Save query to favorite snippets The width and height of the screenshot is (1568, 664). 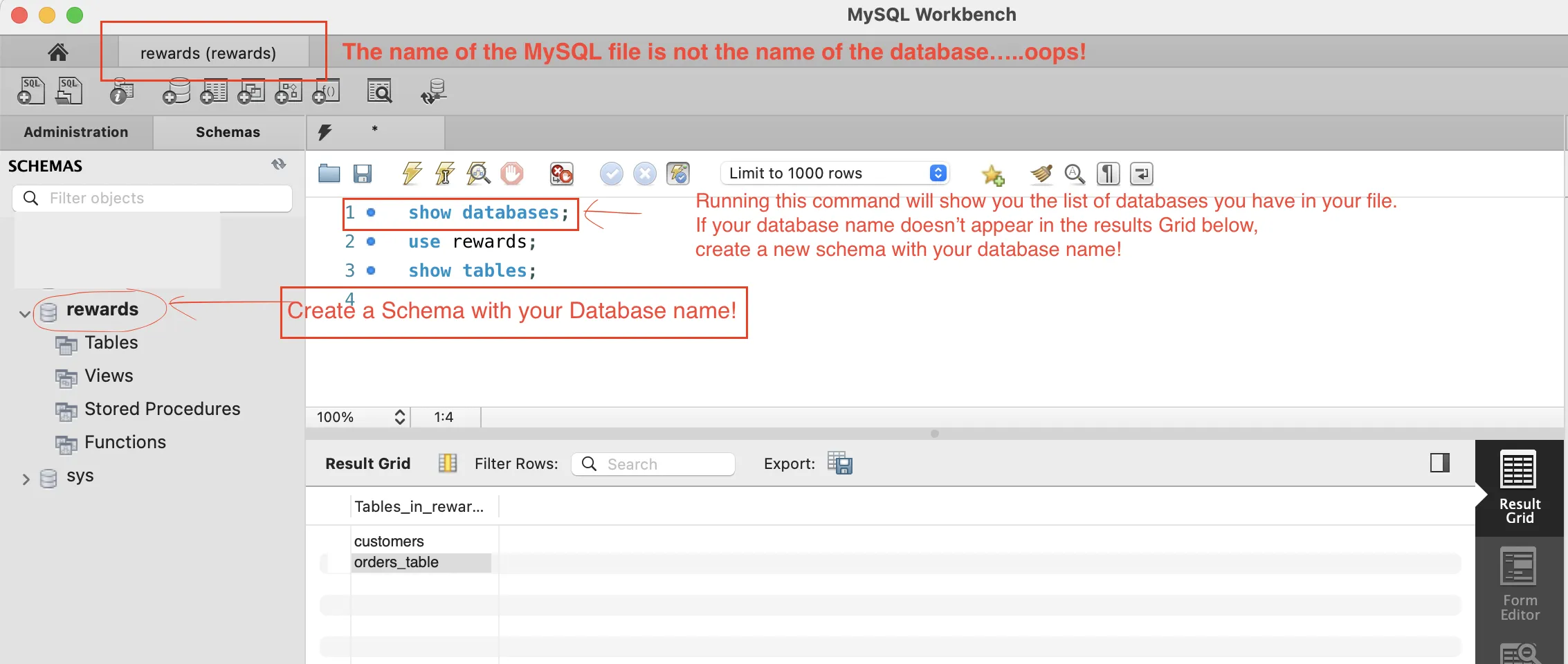click(x=993, y=174)
